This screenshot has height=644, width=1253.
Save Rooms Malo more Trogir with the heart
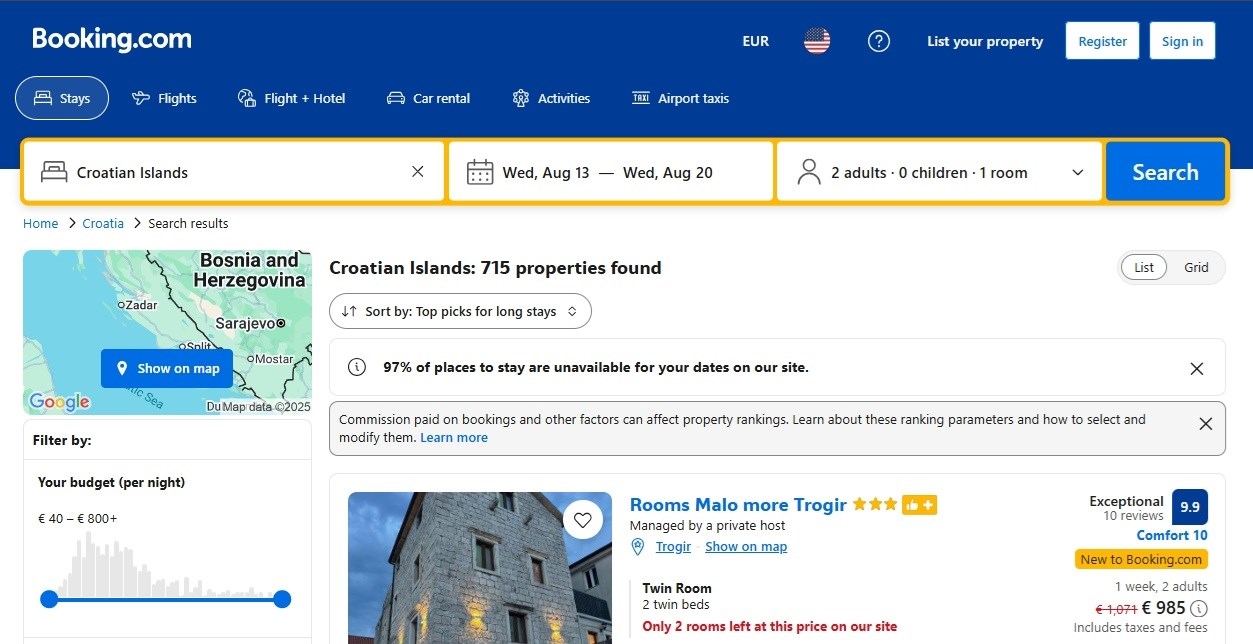[x=583, y=520]
